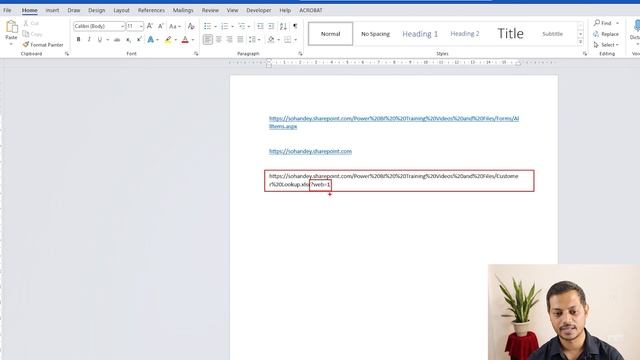This screenshot has width=640, height=360.
Task: Start a numbered list
Action: [224, 26]
